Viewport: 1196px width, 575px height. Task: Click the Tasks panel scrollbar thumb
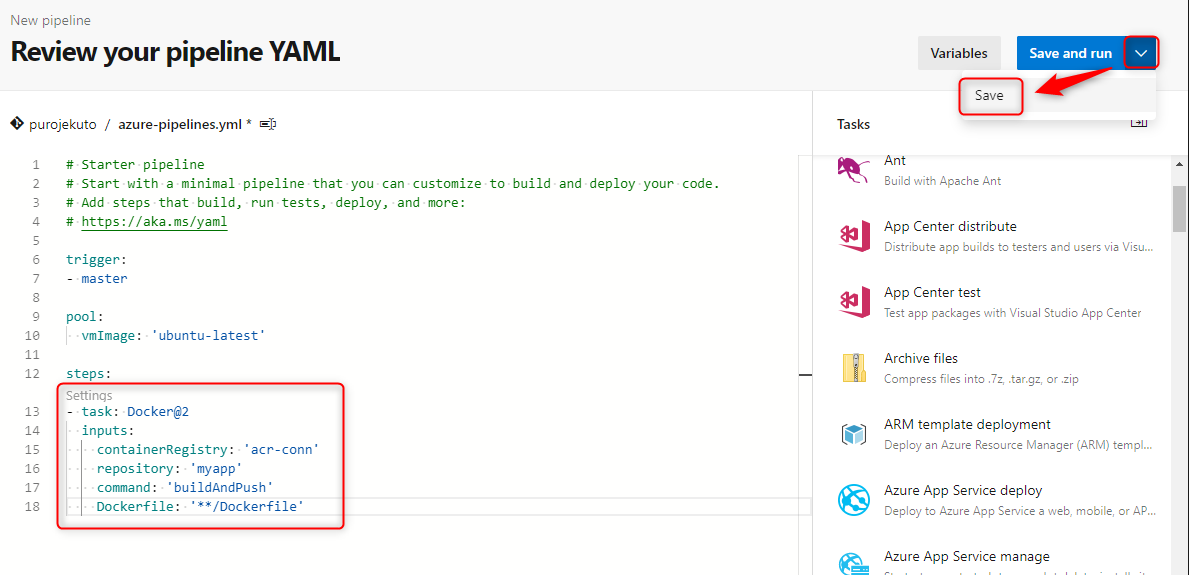click(1179, 208)
